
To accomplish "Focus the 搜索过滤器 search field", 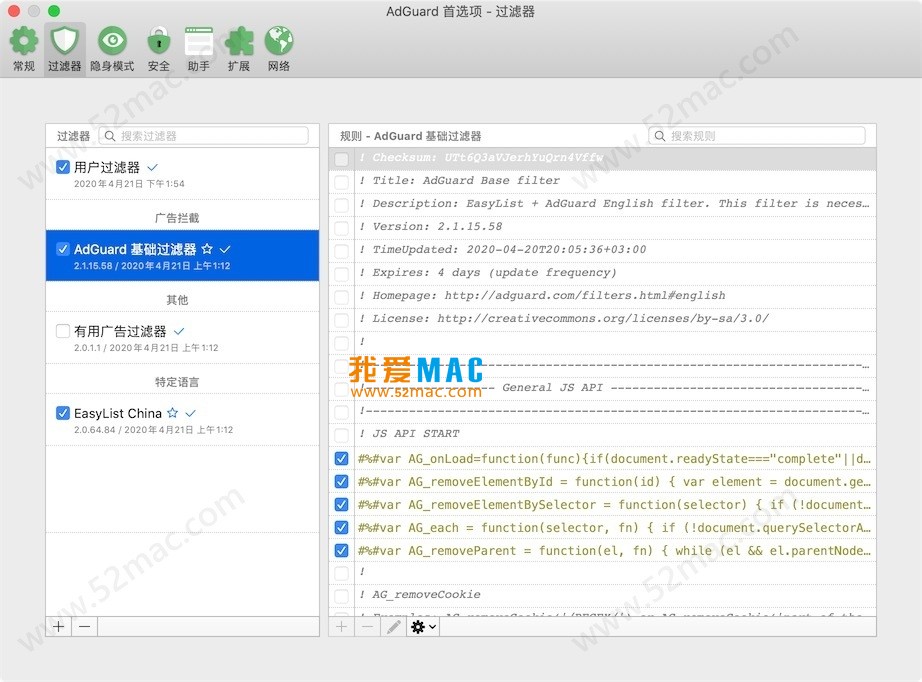I will 203,136.
